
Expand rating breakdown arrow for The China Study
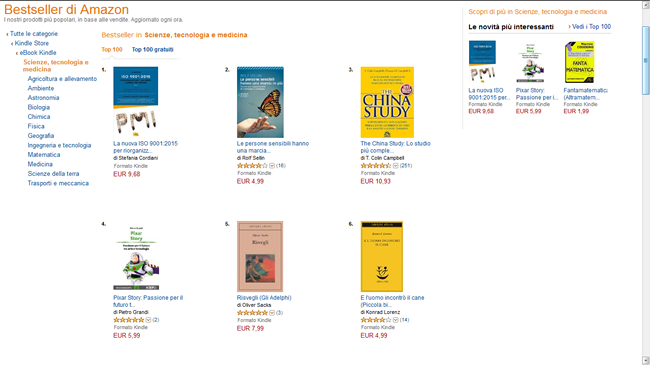click(x=395, y=165)
